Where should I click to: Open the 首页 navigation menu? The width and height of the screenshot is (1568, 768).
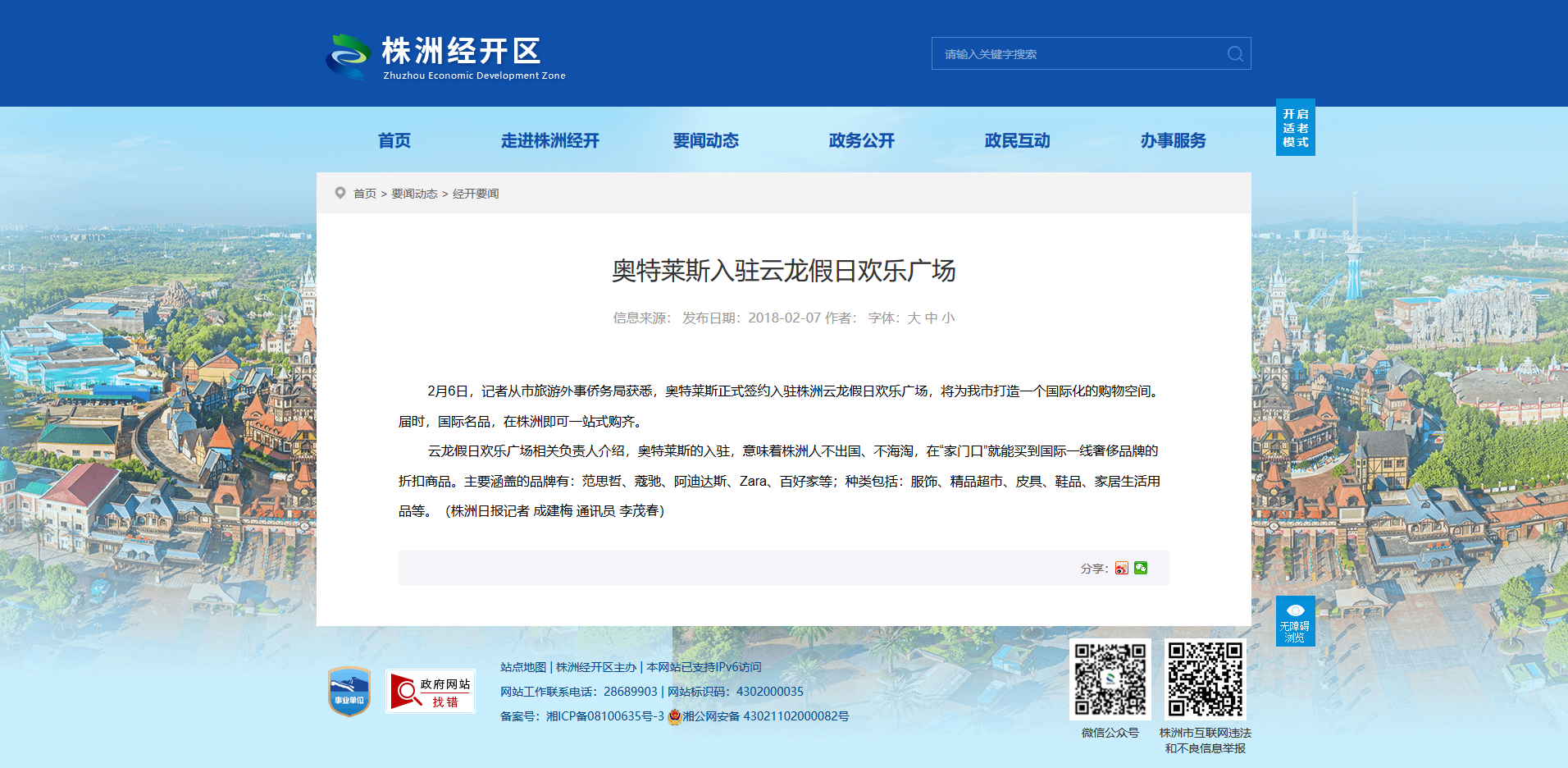[x=394, y=140]
